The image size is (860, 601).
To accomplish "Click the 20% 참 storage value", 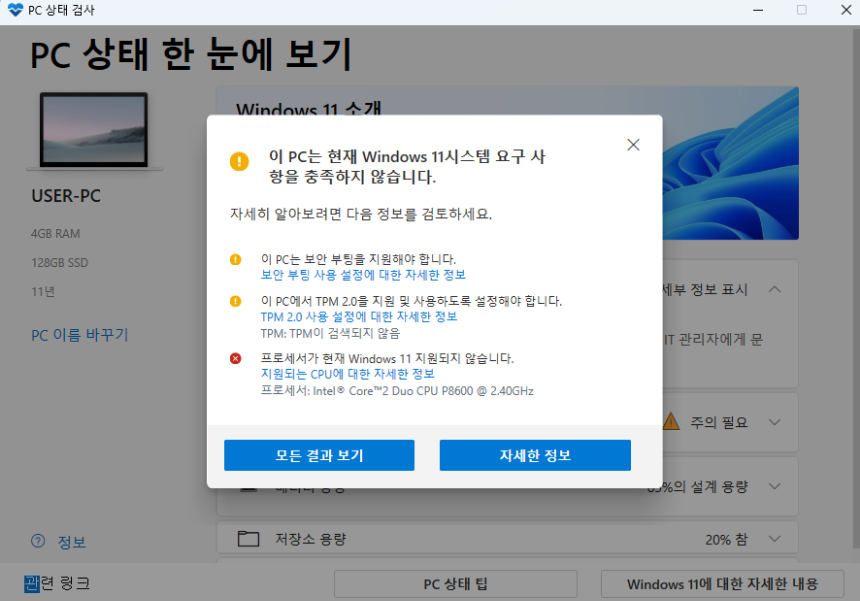I will pos(726,540).
